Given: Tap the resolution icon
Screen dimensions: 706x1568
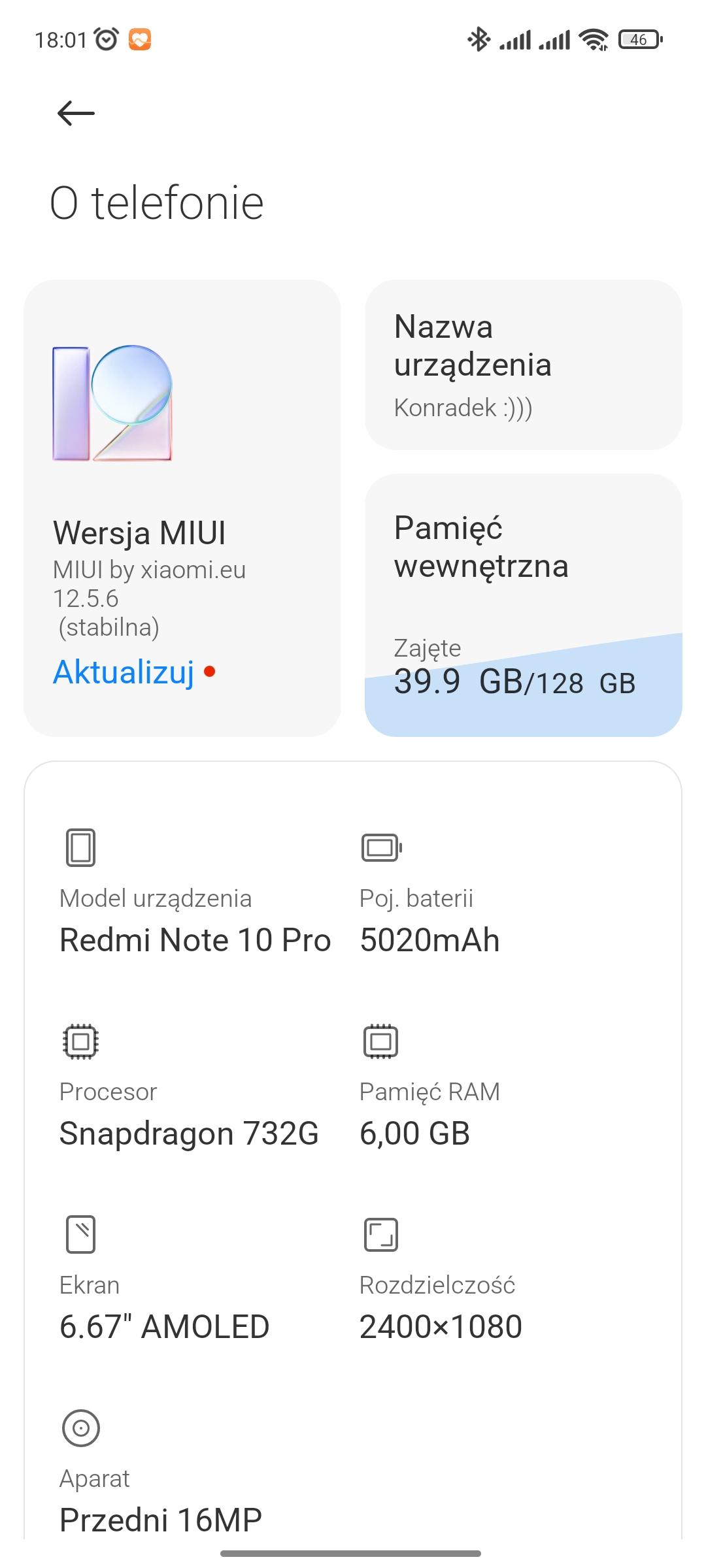Looking at the screenshot, I should (380, 1234).
